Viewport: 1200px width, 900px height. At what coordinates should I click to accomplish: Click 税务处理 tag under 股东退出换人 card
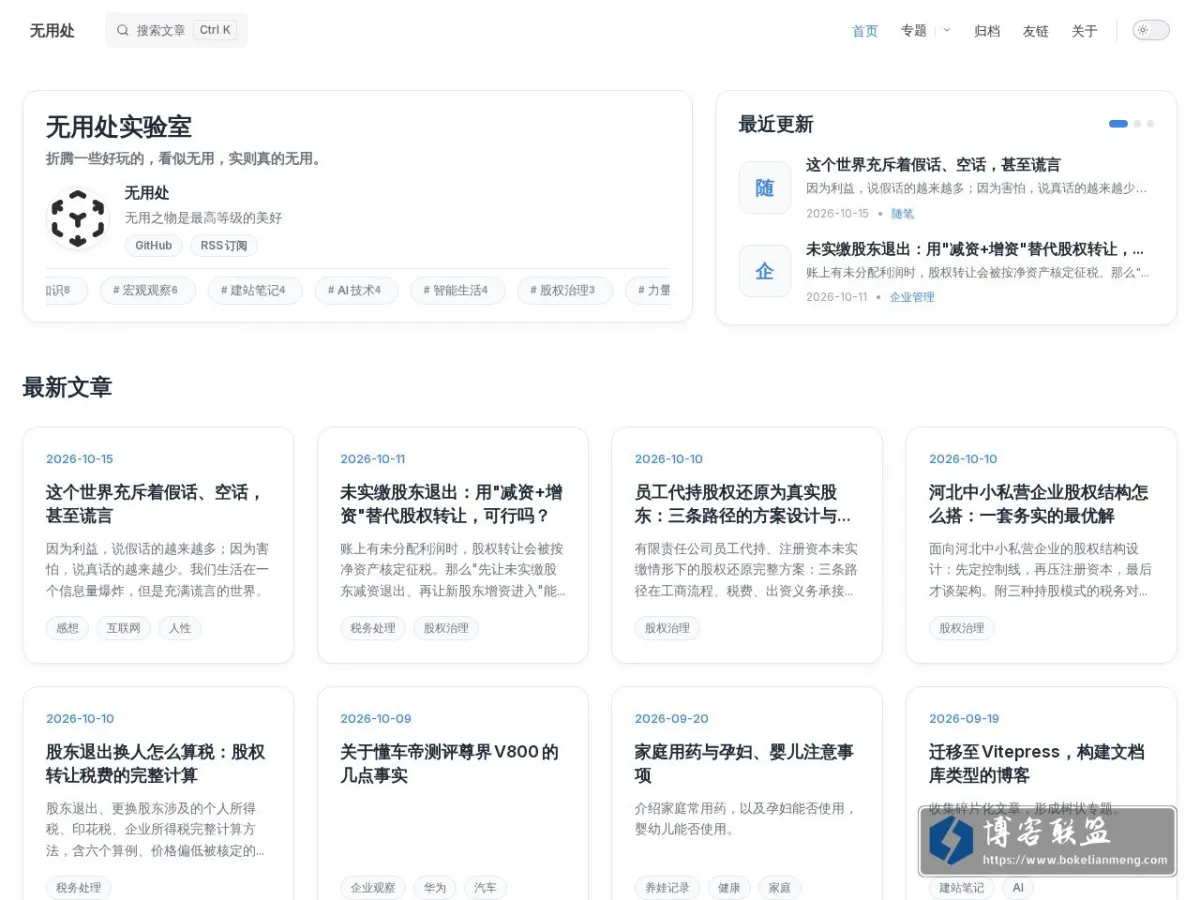(x=79, y=887)
